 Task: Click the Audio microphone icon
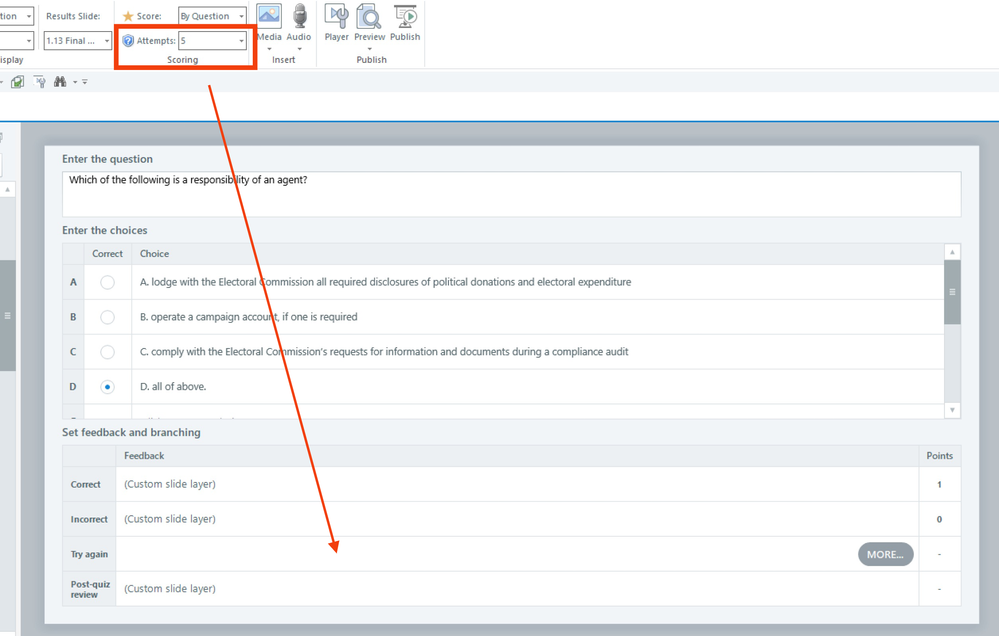(299, 16)
